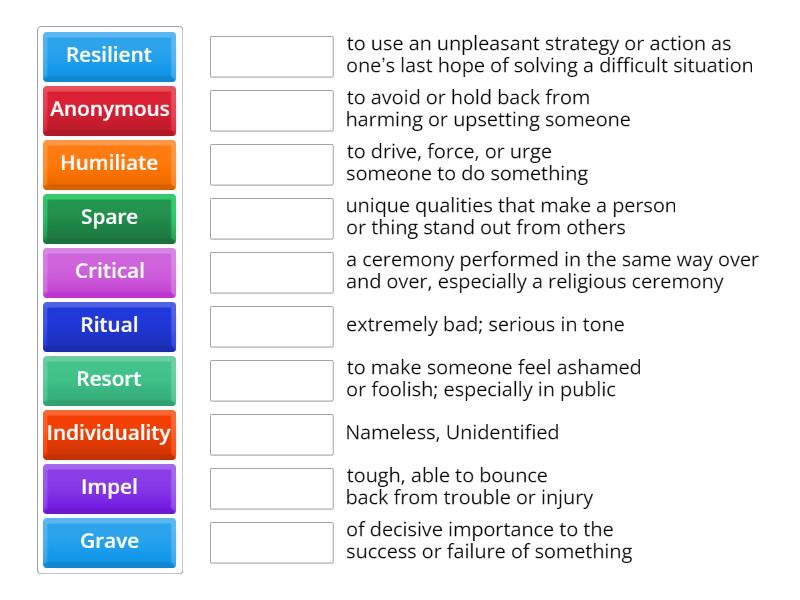Click the slot next to 'extremely bad; serious in tone'

(272, 326)
